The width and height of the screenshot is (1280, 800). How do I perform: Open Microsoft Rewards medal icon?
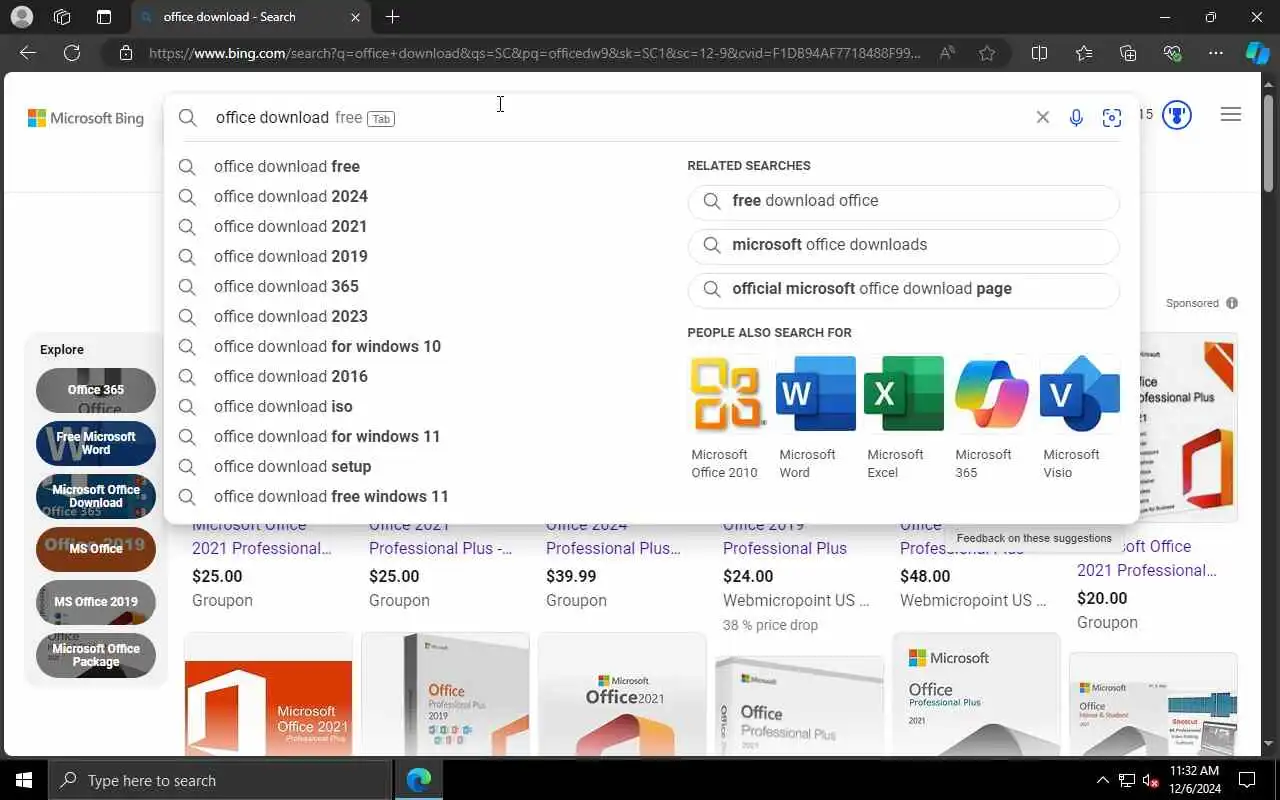click(1177, 114)
